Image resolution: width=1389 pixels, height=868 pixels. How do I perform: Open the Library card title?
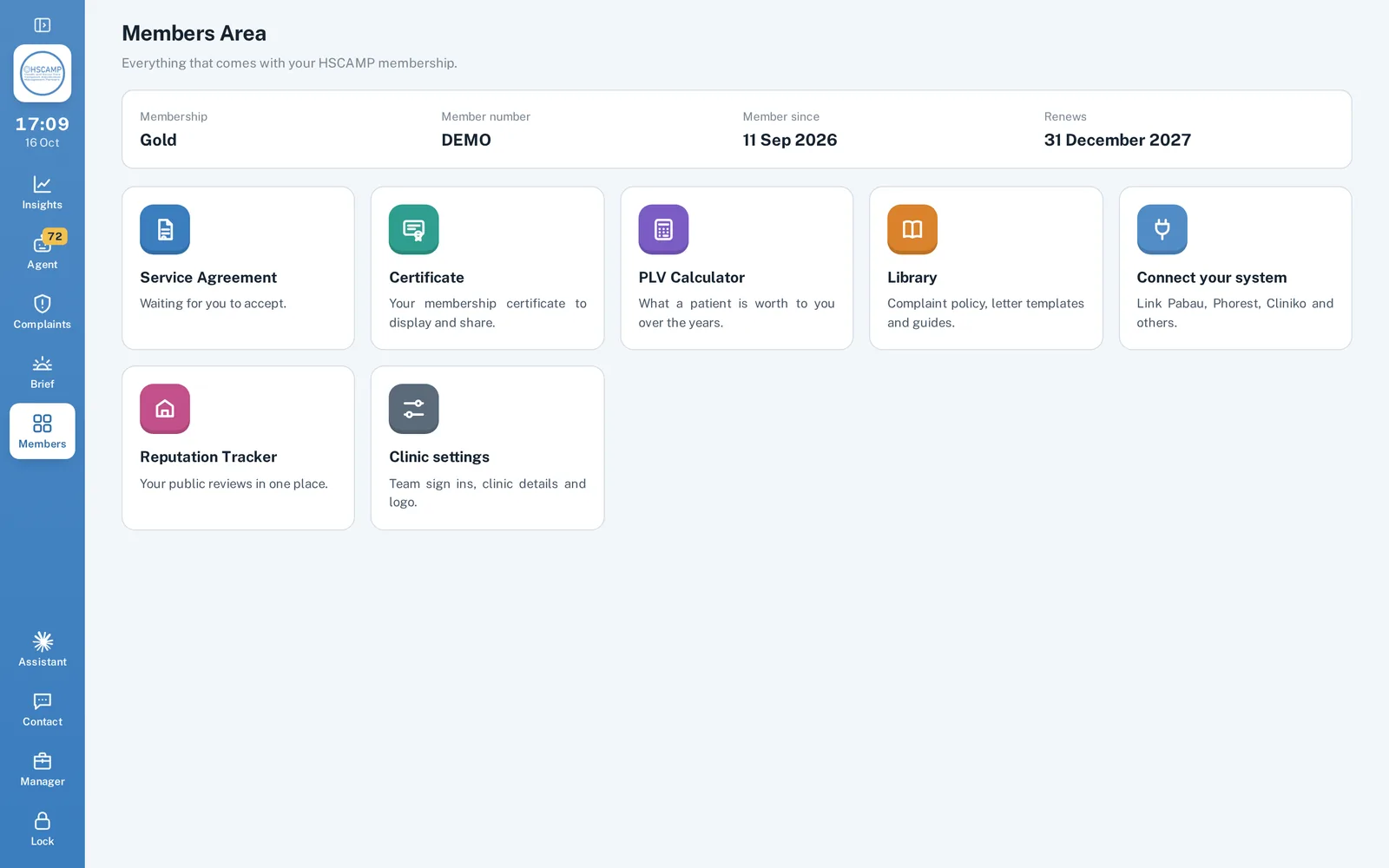(x=912, y=278)
